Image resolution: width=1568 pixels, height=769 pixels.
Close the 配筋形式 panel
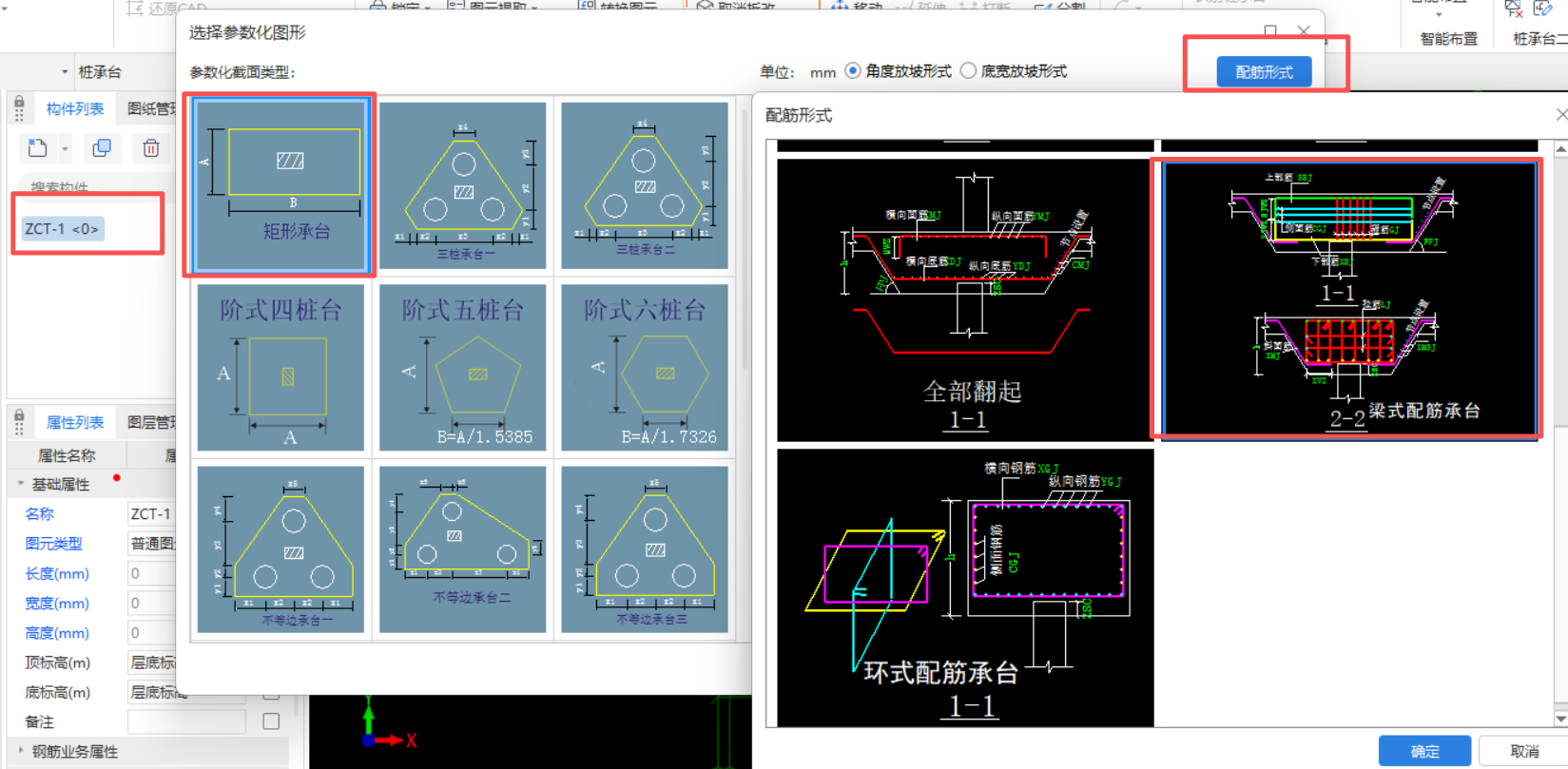(x=1560, y=115)
